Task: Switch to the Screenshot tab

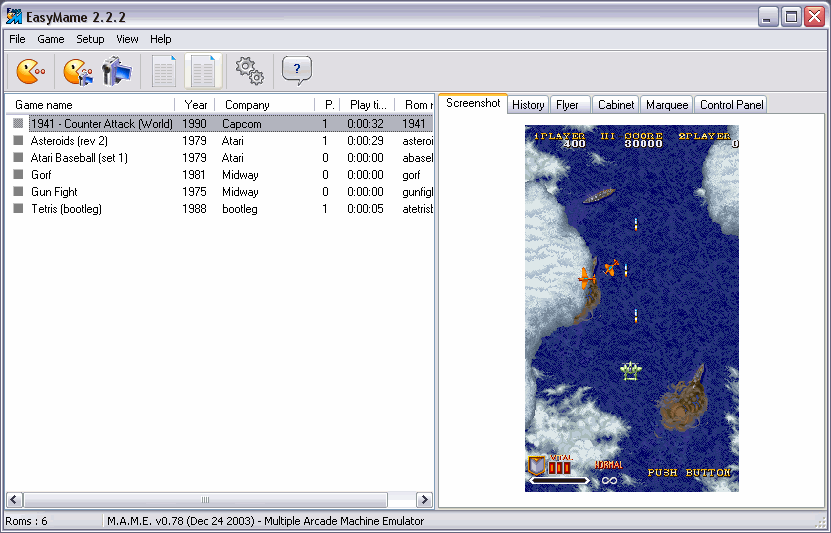Action: (x=473, y=103)
